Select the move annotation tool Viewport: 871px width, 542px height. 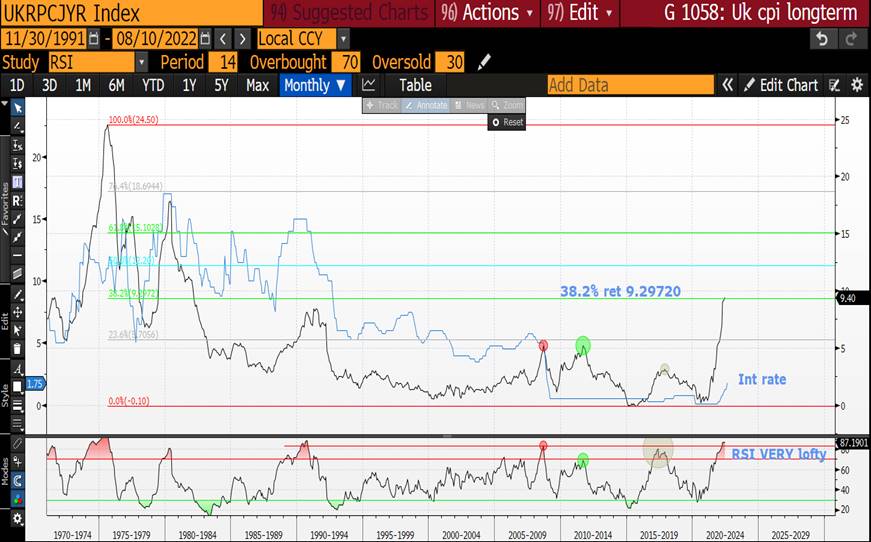17,312
